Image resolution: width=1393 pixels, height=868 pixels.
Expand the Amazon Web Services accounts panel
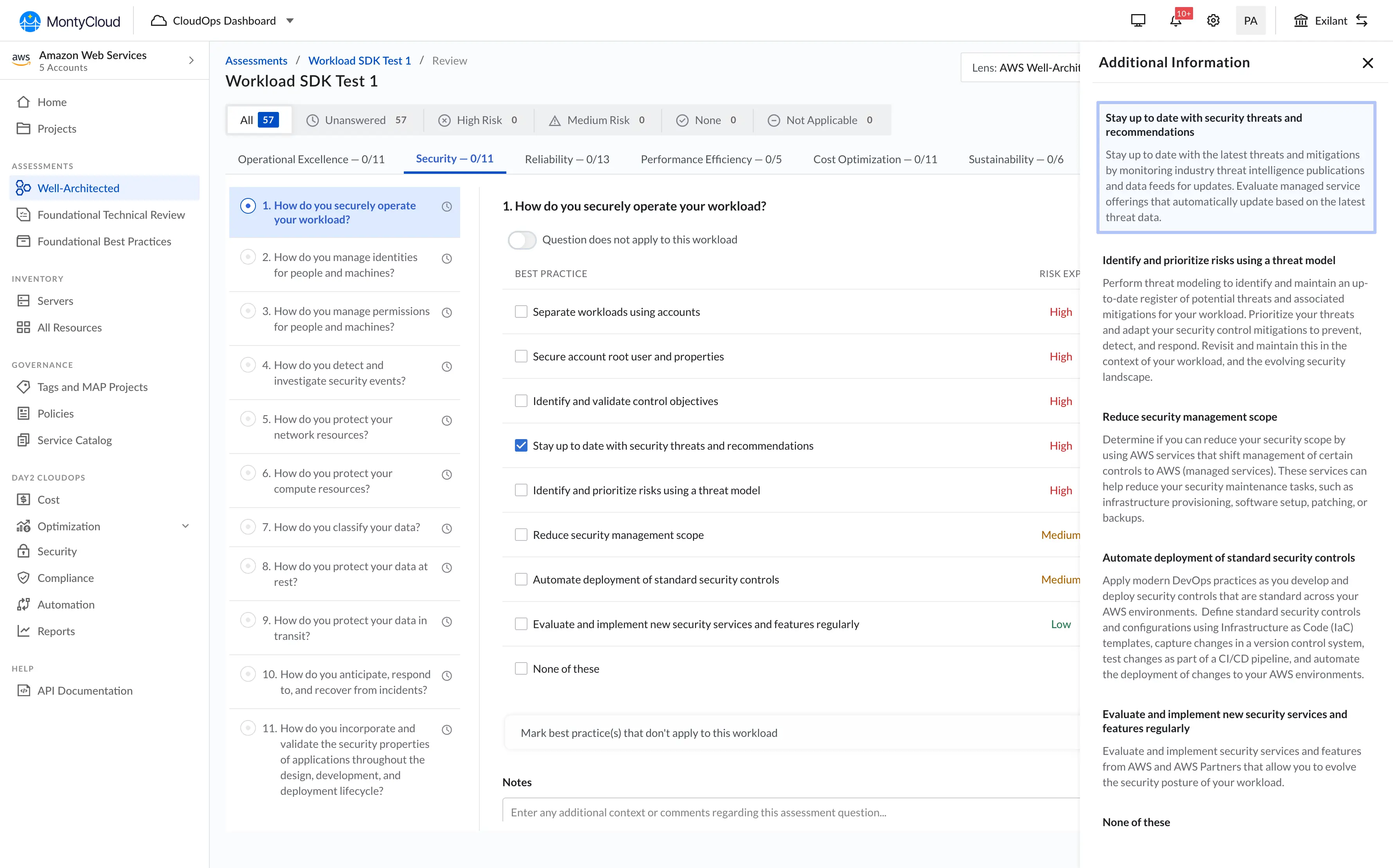coord(191,60)
